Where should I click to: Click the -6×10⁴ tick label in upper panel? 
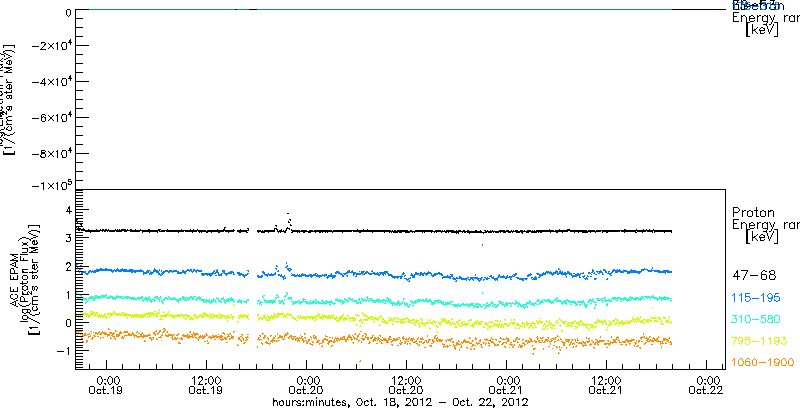(x=51, y=117)
